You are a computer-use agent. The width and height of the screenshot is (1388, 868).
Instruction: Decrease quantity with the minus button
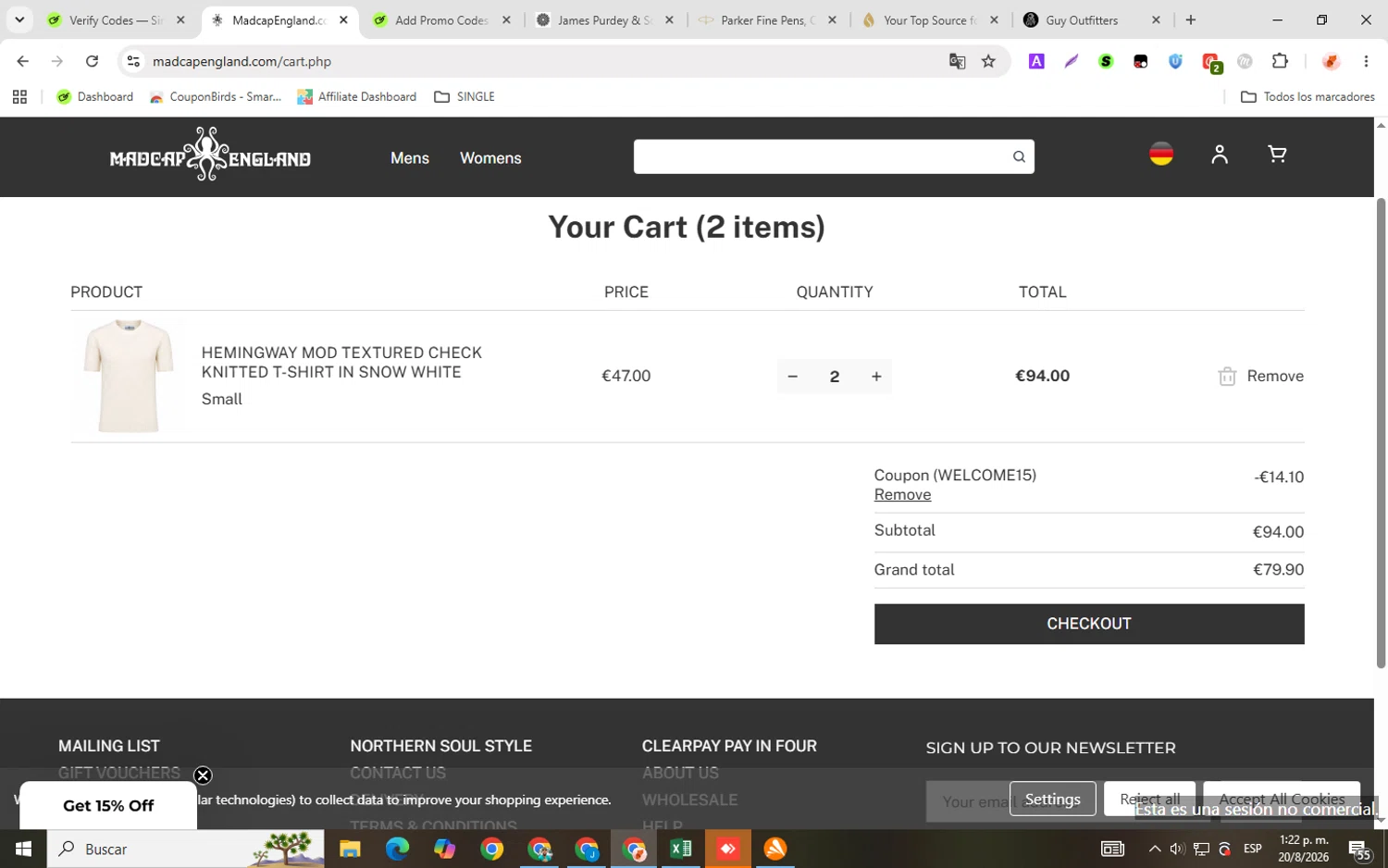pyautogui.click(x=792, y=376)
